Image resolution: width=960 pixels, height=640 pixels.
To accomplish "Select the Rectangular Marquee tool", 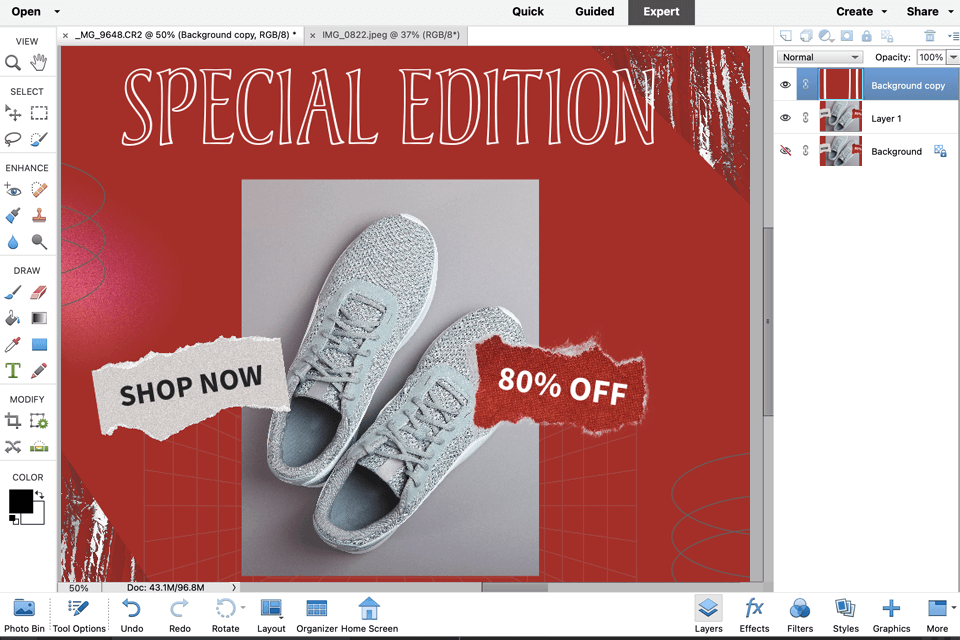I will [x=39, y=113].
